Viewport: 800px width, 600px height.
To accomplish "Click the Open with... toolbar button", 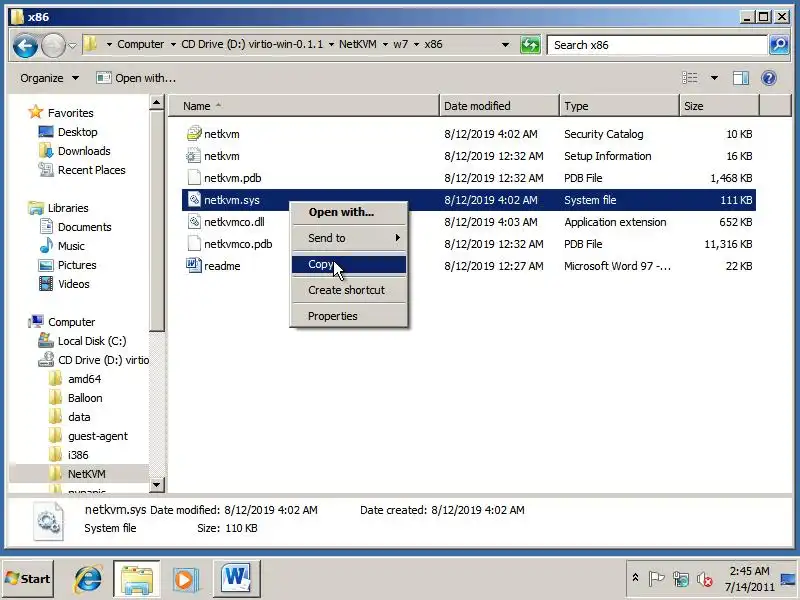I will (136, 78).
